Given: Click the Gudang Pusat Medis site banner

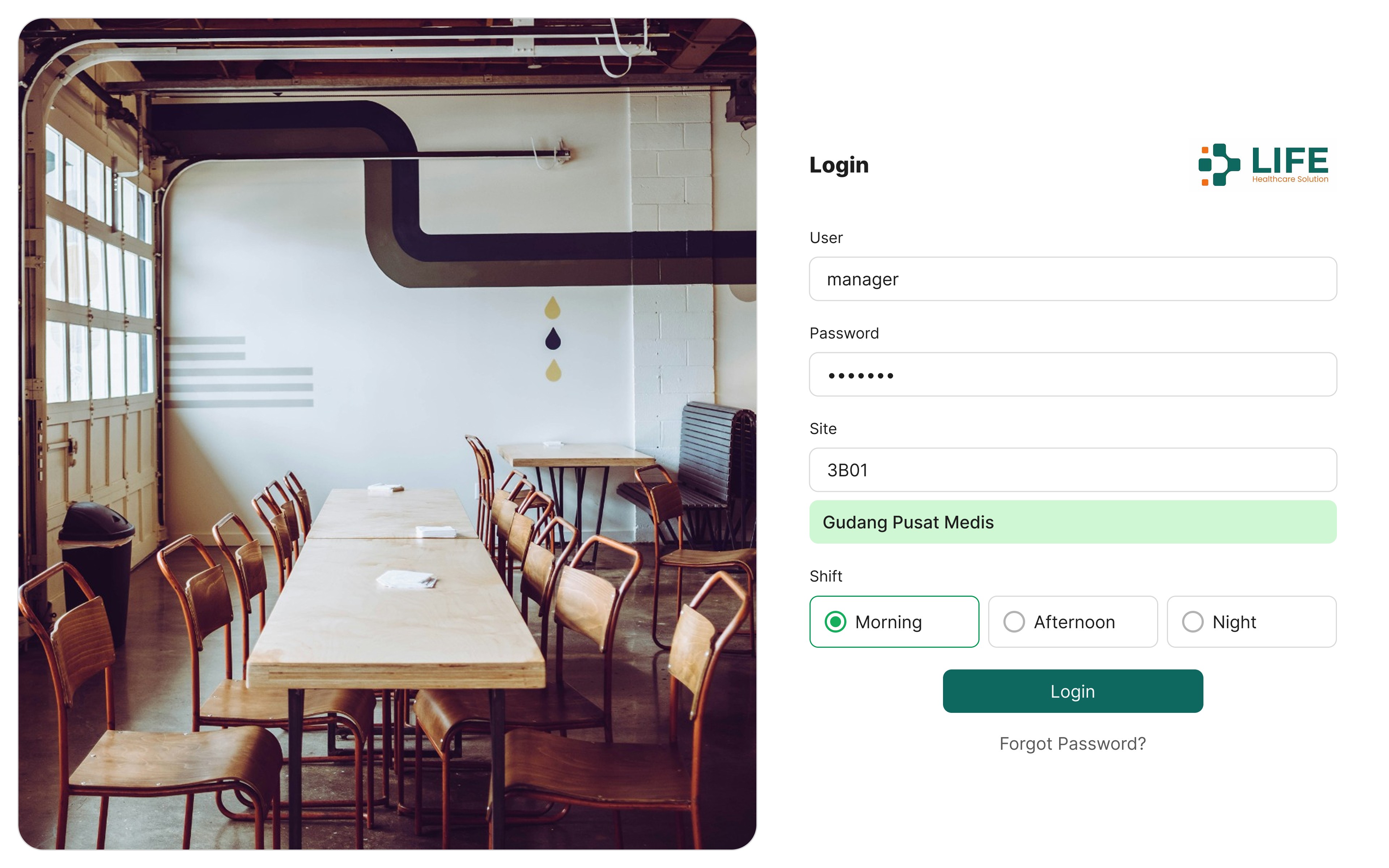Looking at the screenshot, I should point(1073,522).
